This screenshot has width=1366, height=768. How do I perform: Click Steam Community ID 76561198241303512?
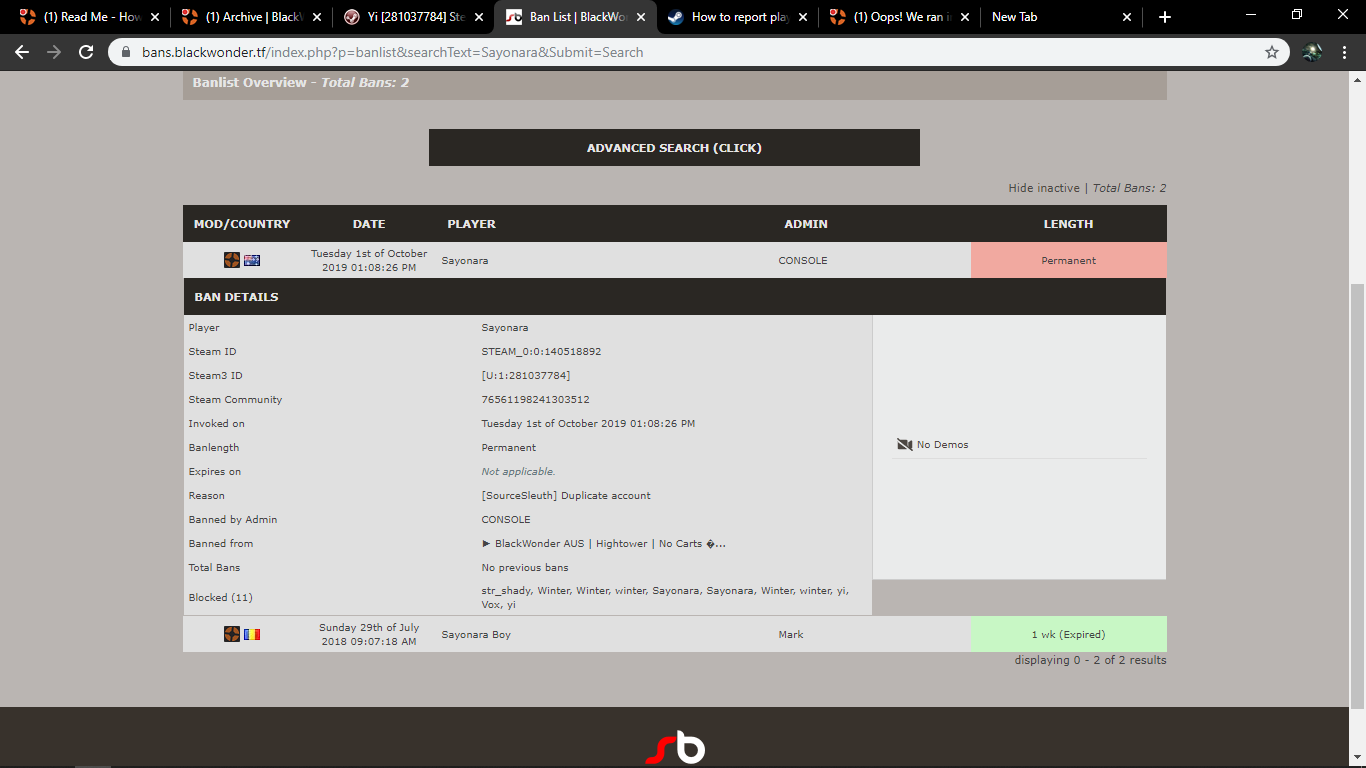click(x=535, y=400)
